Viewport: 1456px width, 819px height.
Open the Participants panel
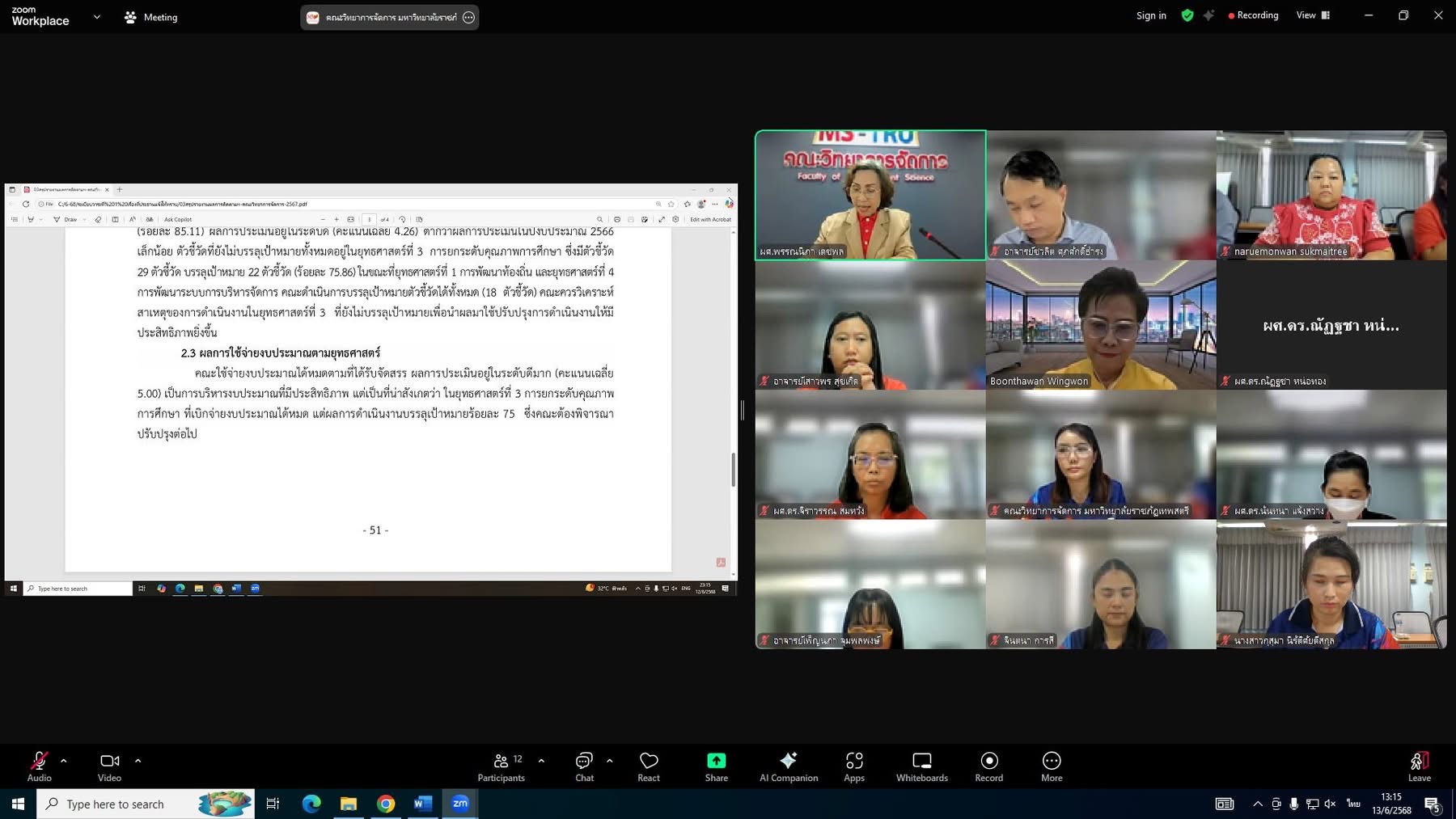click(501, 766)
